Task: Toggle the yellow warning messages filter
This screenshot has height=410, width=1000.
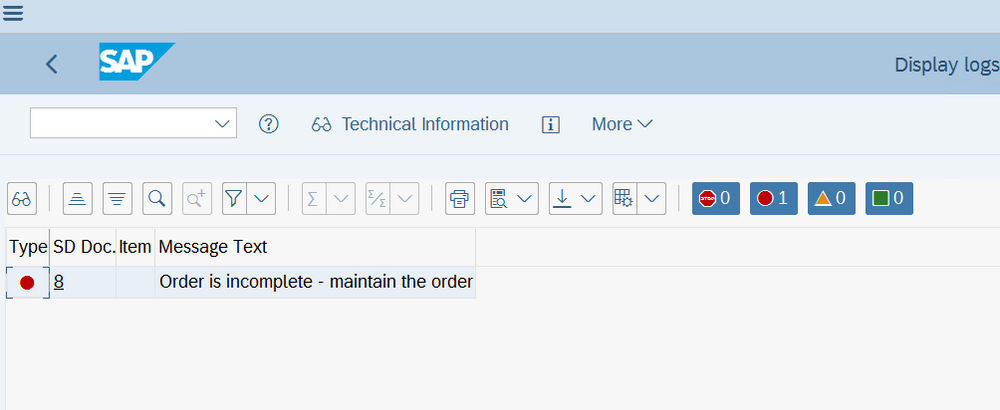Action: [x=830, y=198]
